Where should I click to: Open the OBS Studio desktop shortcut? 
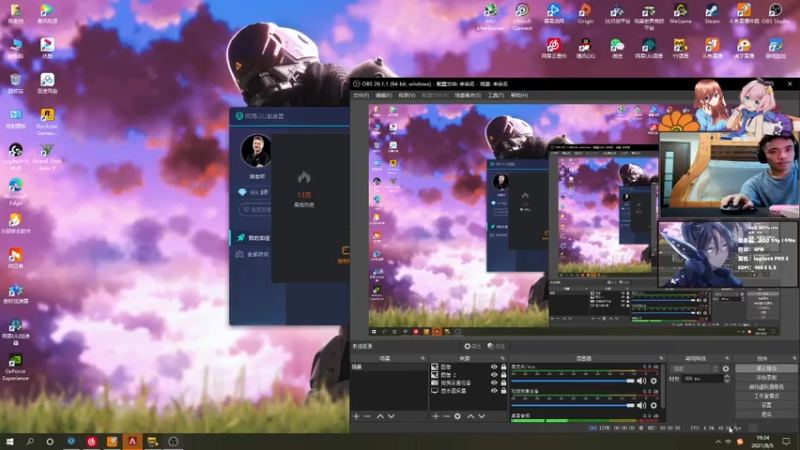click(776, 14)
